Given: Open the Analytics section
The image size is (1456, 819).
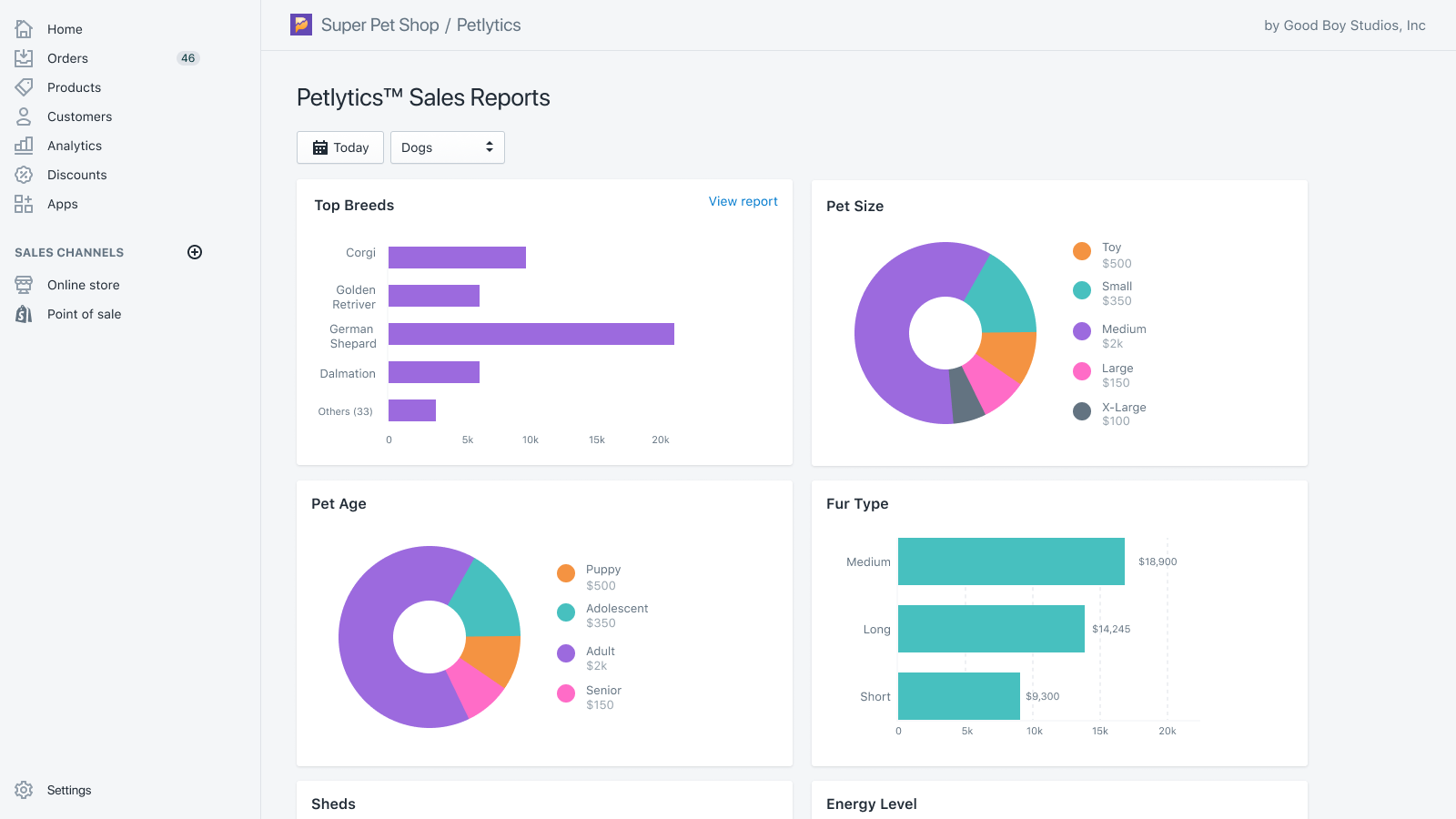Looking at the screenshot, I should click(24, 145).
